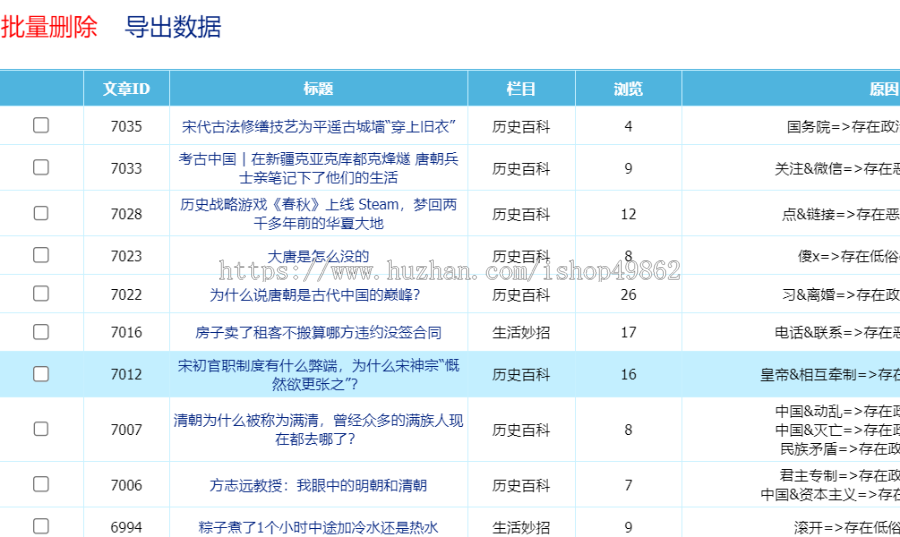Viewport: 900px width, 537px height.
Task: Click 生活妙招 category in row 6994
Action: click(521, 527)
